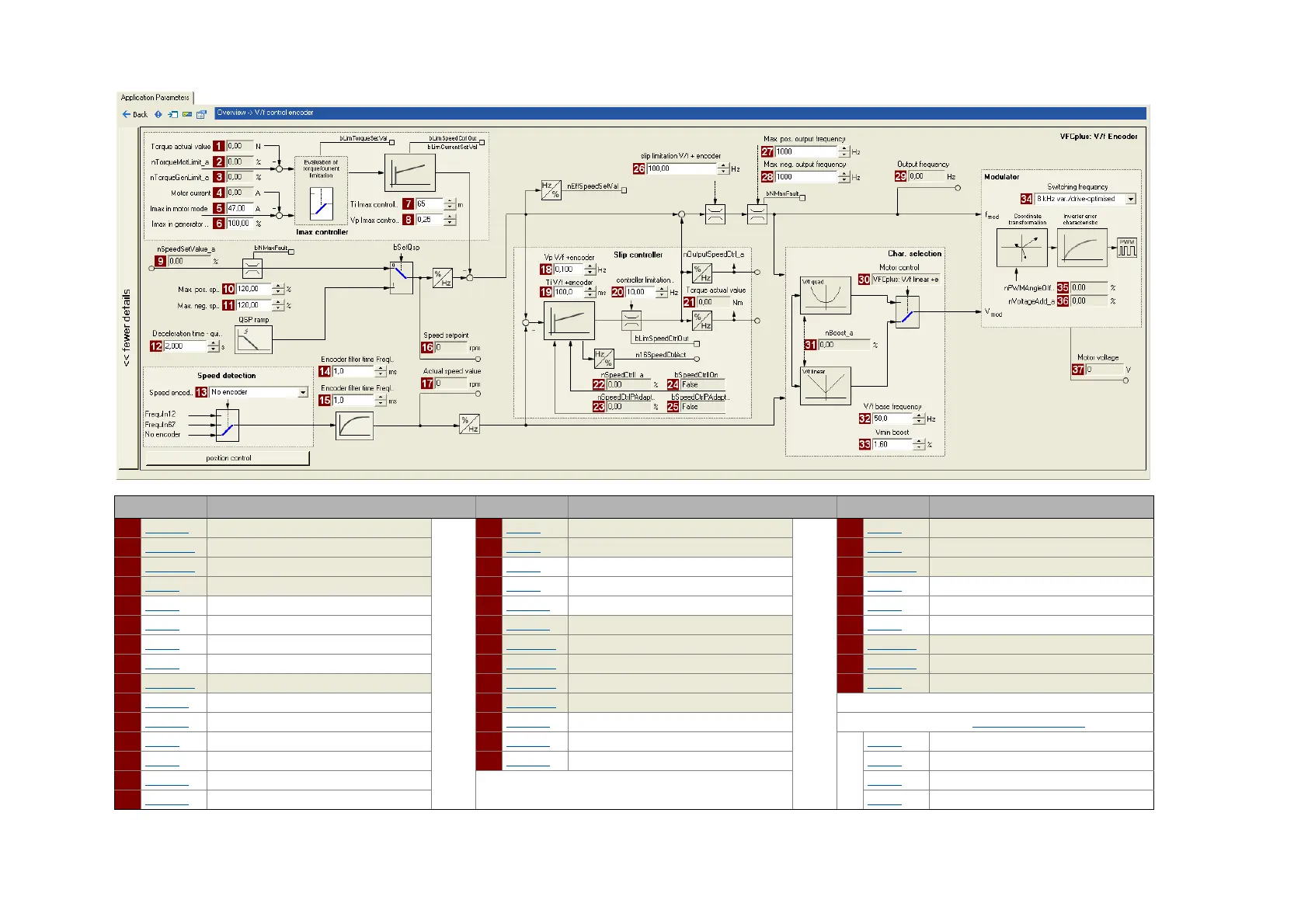
Task: Click the %/Hz converter beside nOutputSpeedCtrl_a
Action: [702, 273]
